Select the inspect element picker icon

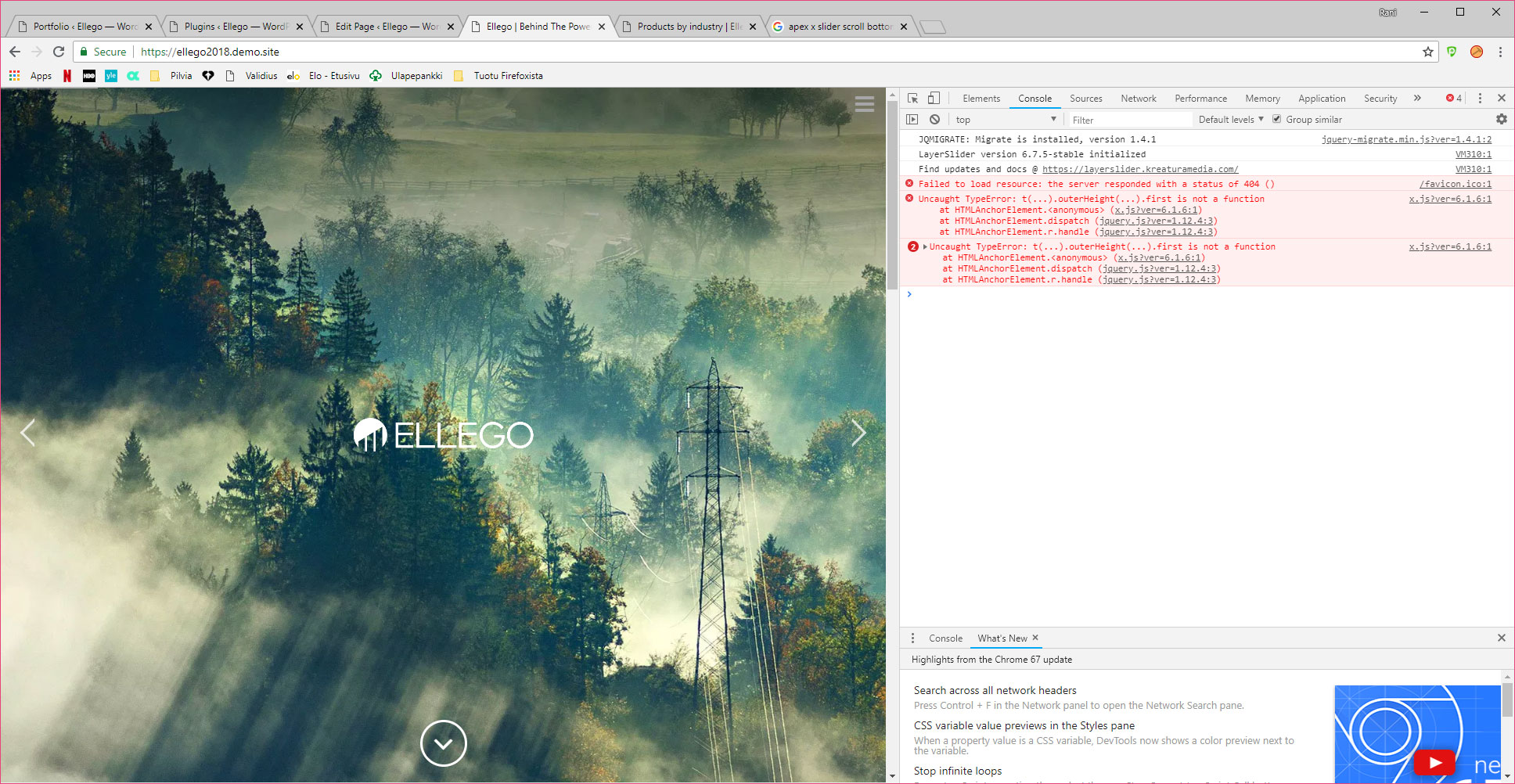(x=912, y=98)
